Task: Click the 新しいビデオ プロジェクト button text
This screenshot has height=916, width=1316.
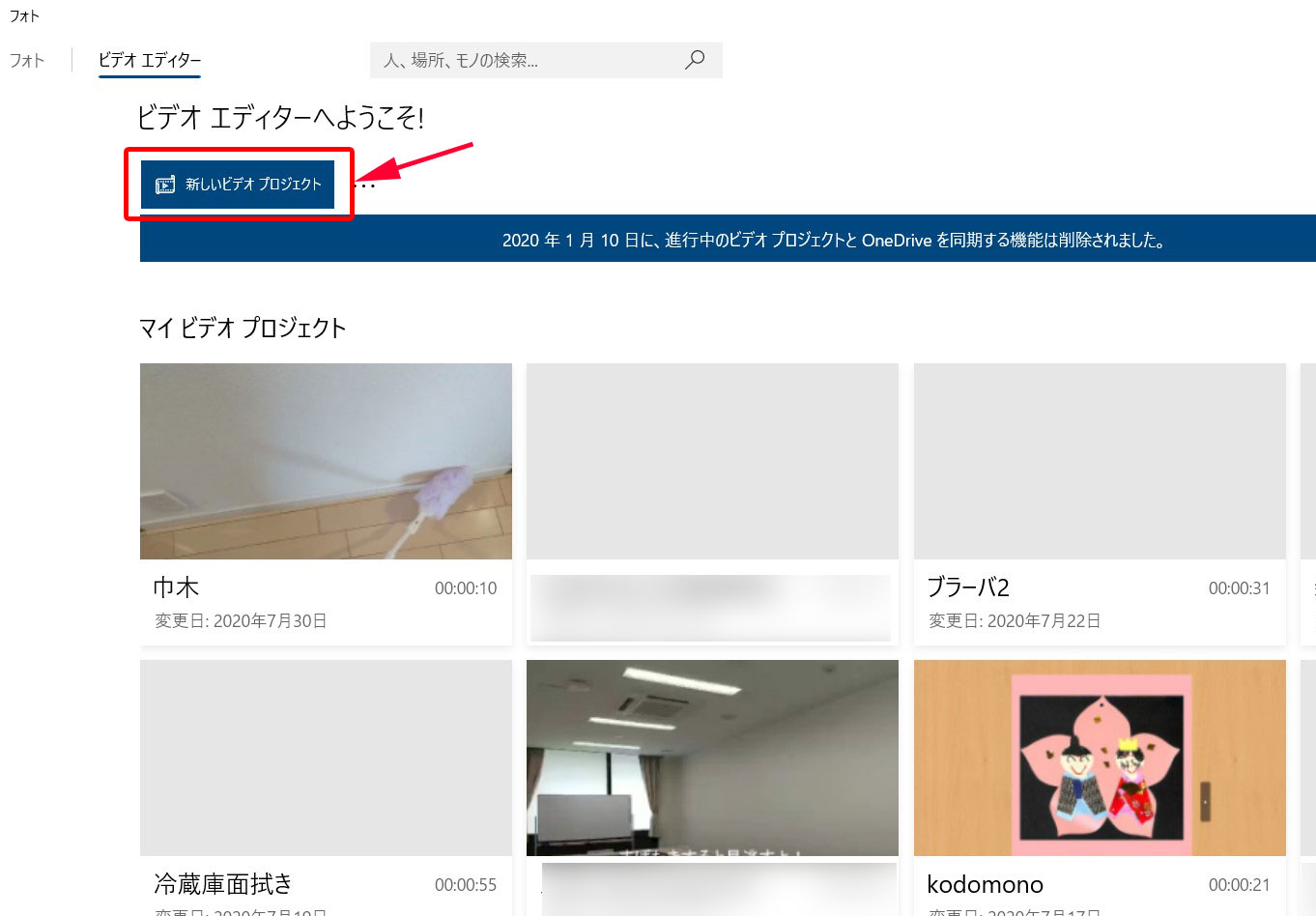Action: click(x=253, y=185)
